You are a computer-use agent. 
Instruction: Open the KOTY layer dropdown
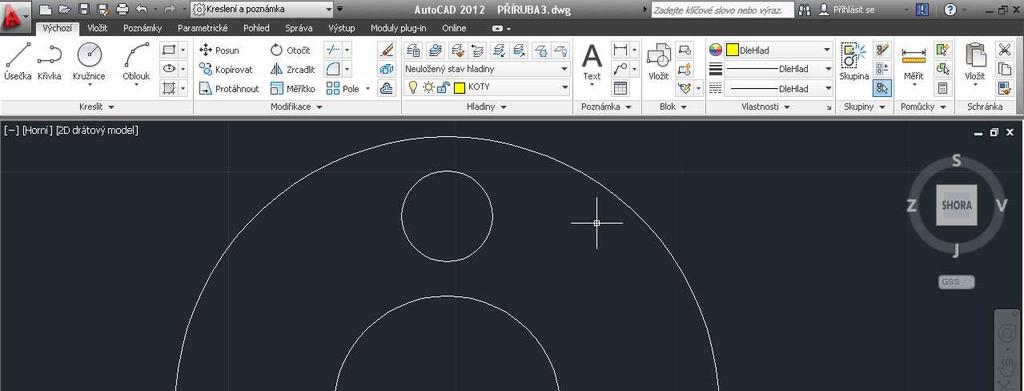click(x=487, y=87)
